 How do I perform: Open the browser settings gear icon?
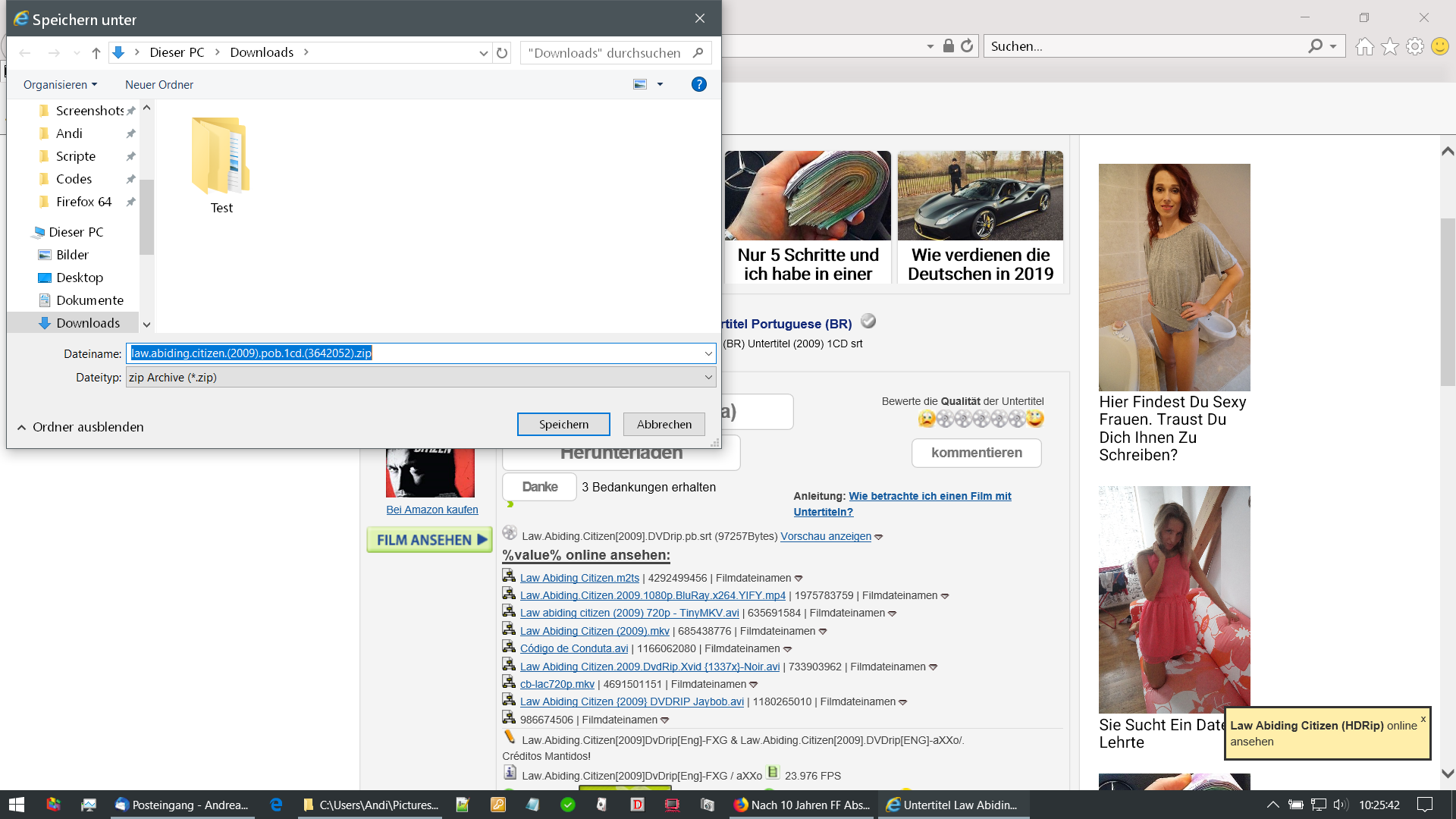1414,47
